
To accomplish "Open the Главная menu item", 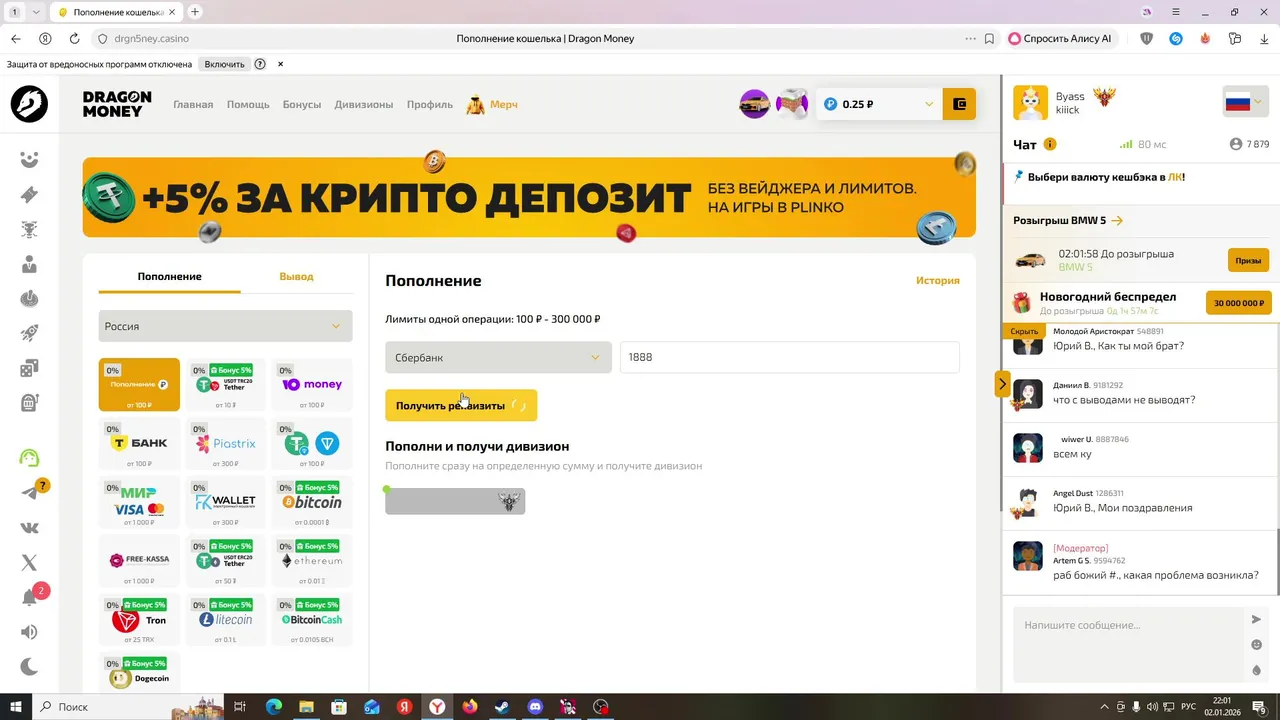I will 193,104.
